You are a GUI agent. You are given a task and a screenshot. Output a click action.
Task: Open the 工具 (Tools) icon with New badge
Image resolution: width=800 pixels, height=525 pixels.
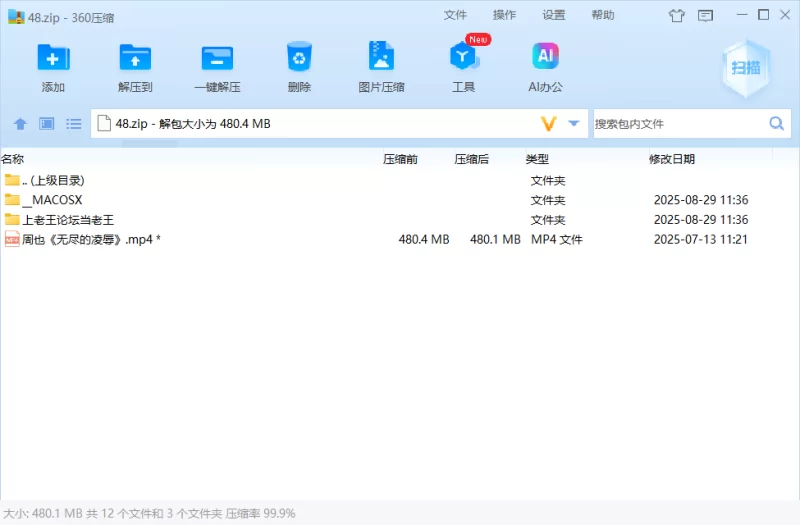point(464,56)
